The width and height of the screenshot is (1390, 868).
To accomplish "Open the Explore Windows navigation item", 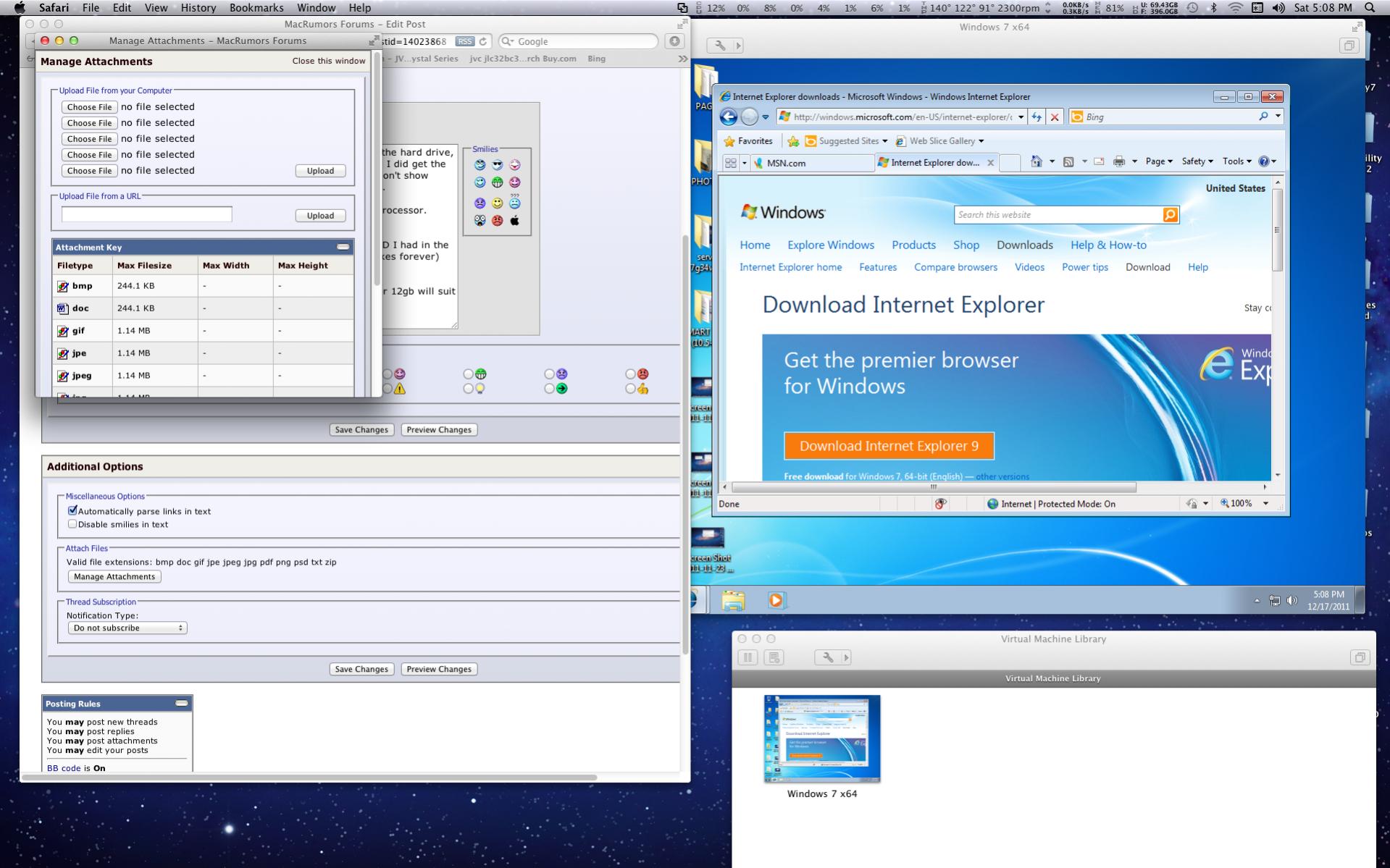I will click(x=831, y=245).
